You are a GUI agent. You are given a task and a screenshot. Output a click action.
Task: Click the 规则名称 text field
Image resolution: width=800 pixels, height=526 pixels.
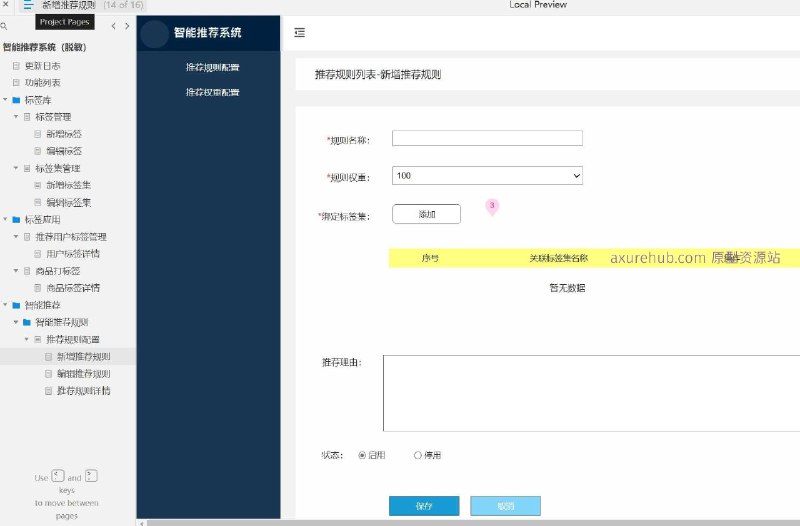point(487,138)
